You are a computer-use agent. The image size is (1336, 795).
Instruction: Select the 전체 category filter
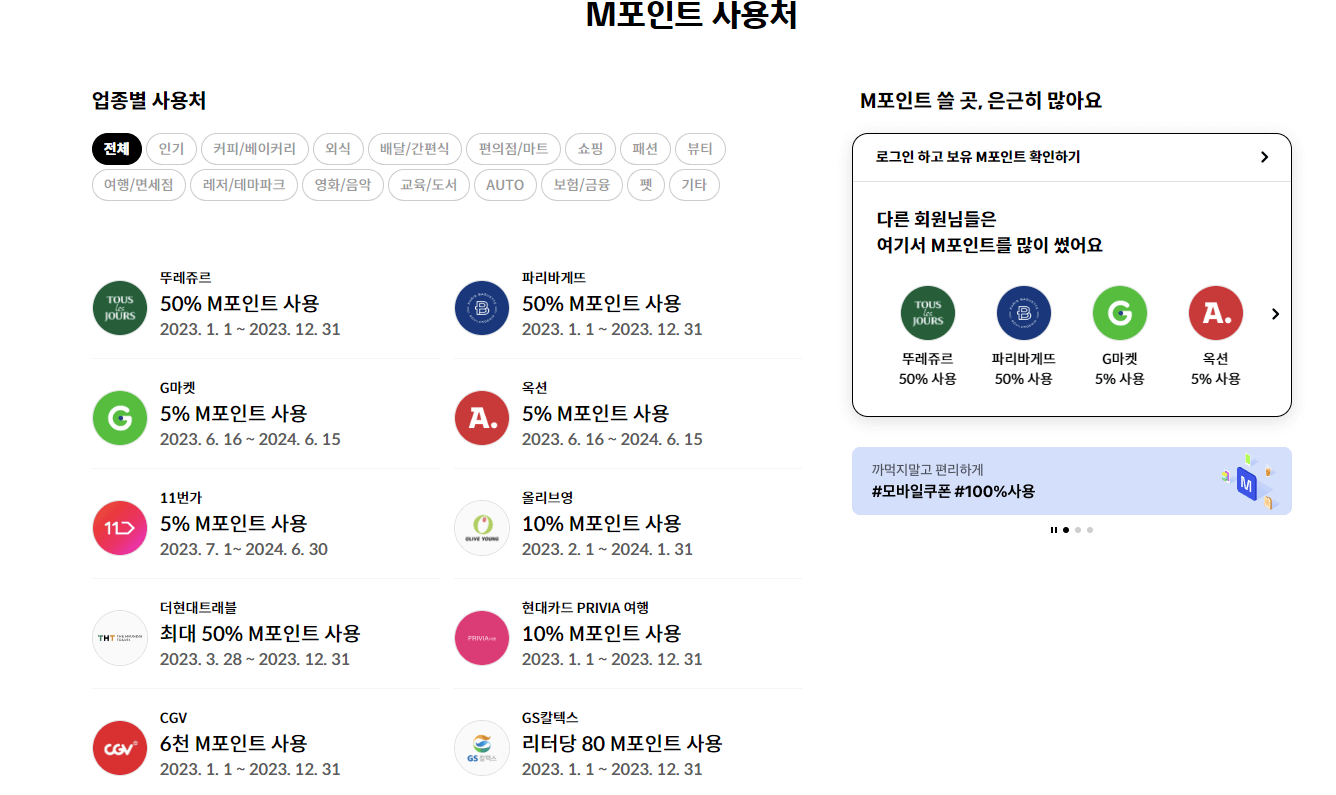pyautogui.click(x=117, y=149)
